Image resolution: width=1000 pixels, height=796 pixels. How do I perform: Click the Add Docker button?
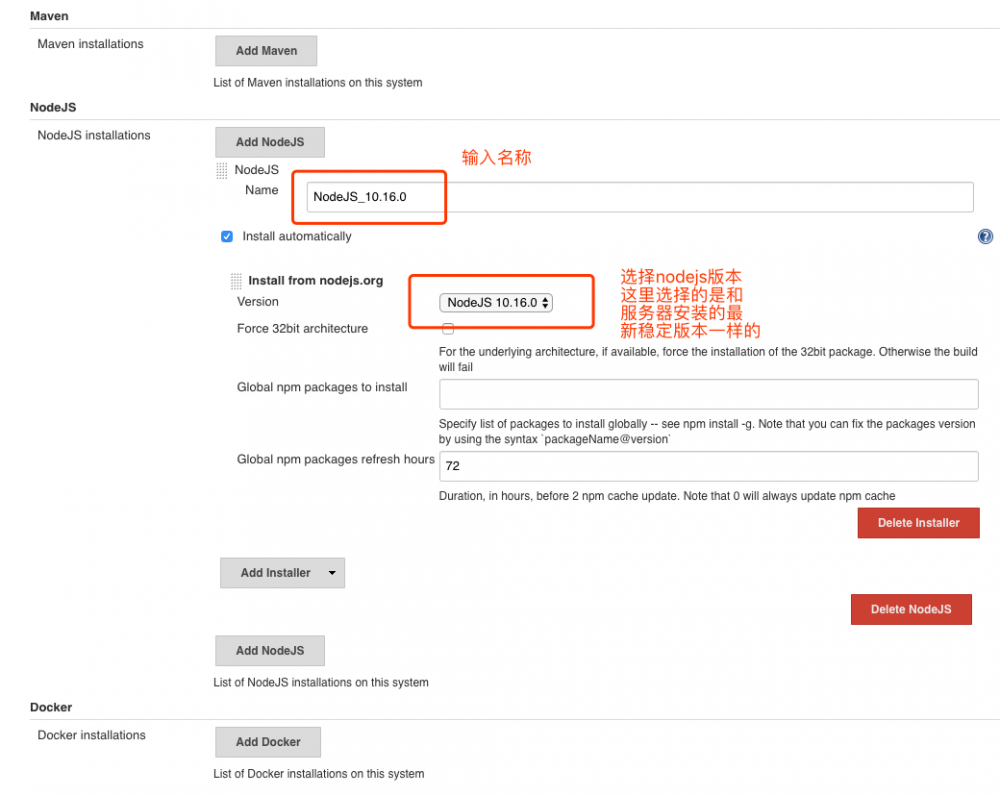click(267, 742)
